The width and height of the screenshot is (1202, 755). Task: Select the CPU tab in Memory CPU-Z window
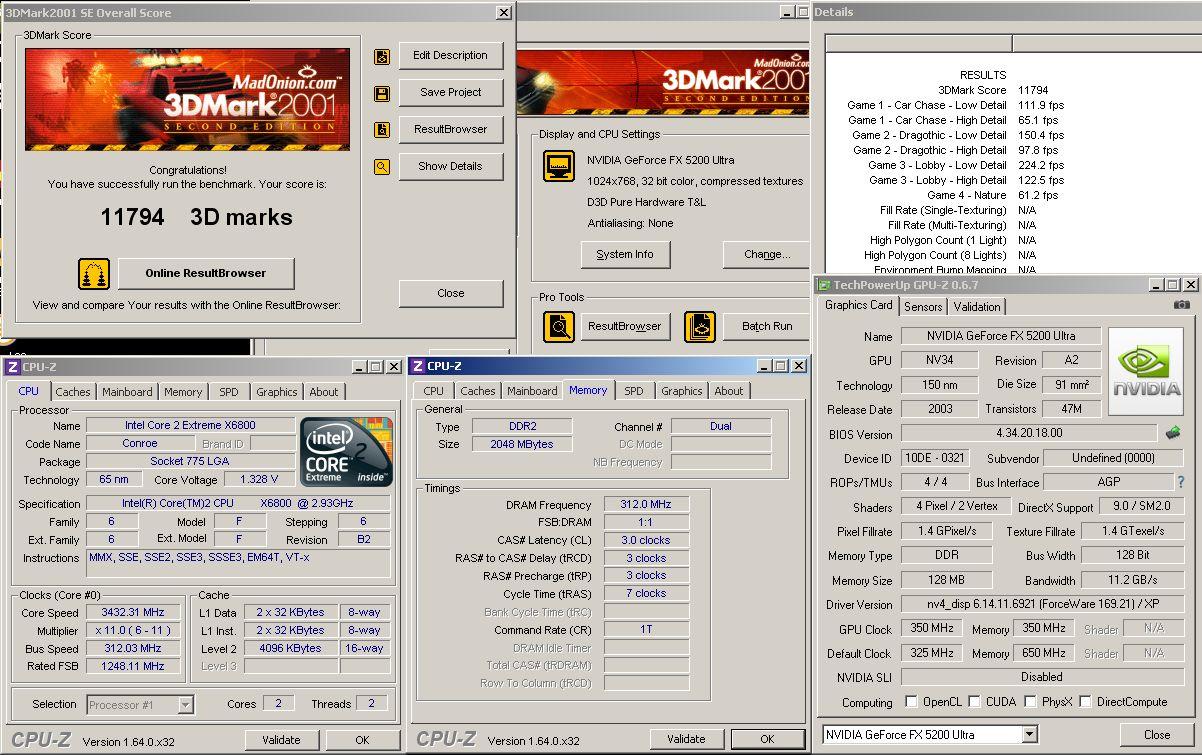pos(433,391)
